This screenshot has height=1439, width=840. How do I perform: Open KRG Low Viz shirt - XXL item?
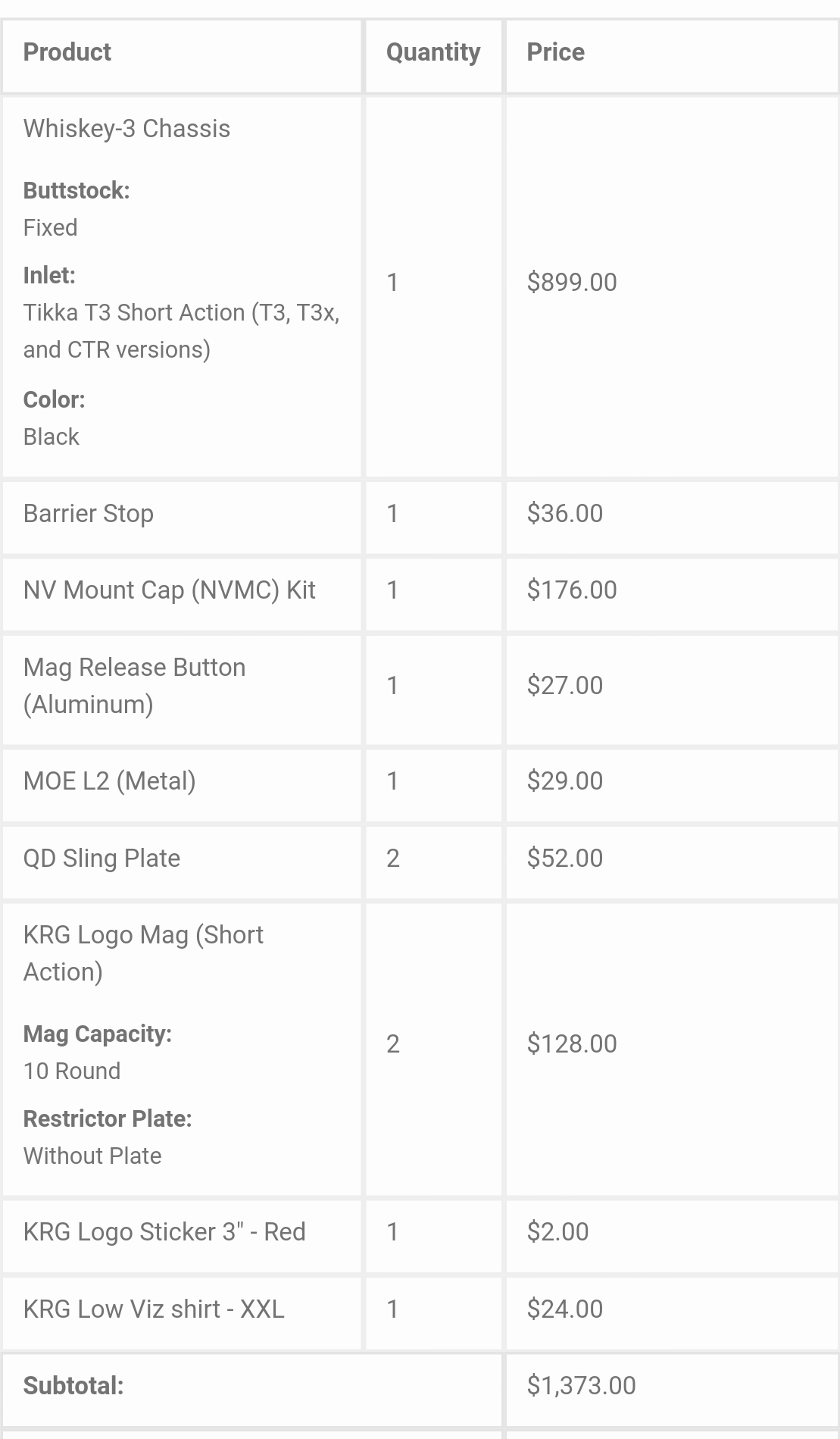click(154, 1309)
